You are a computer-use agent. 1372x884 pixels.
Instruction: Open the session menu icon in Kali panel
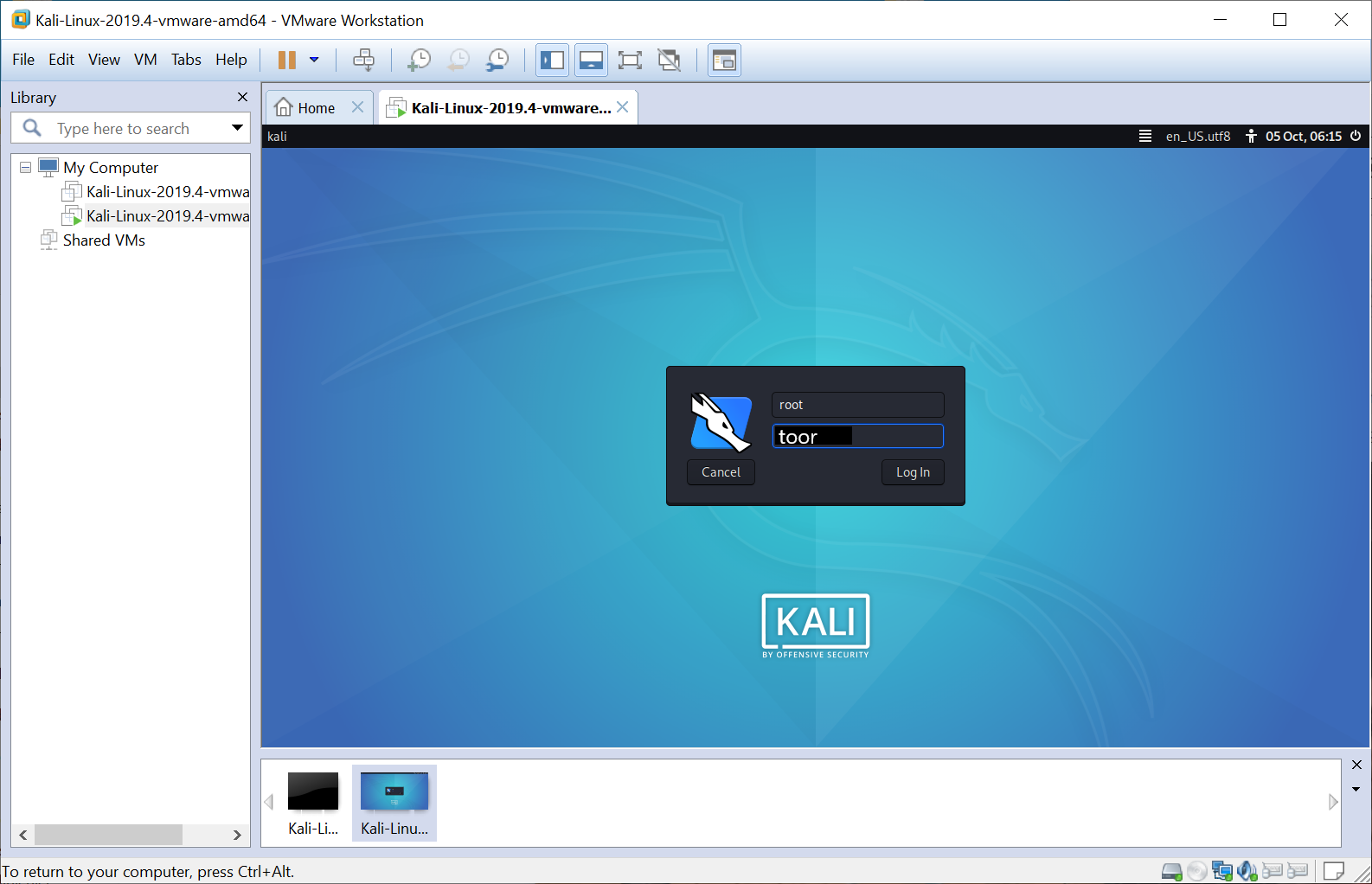1144,136
